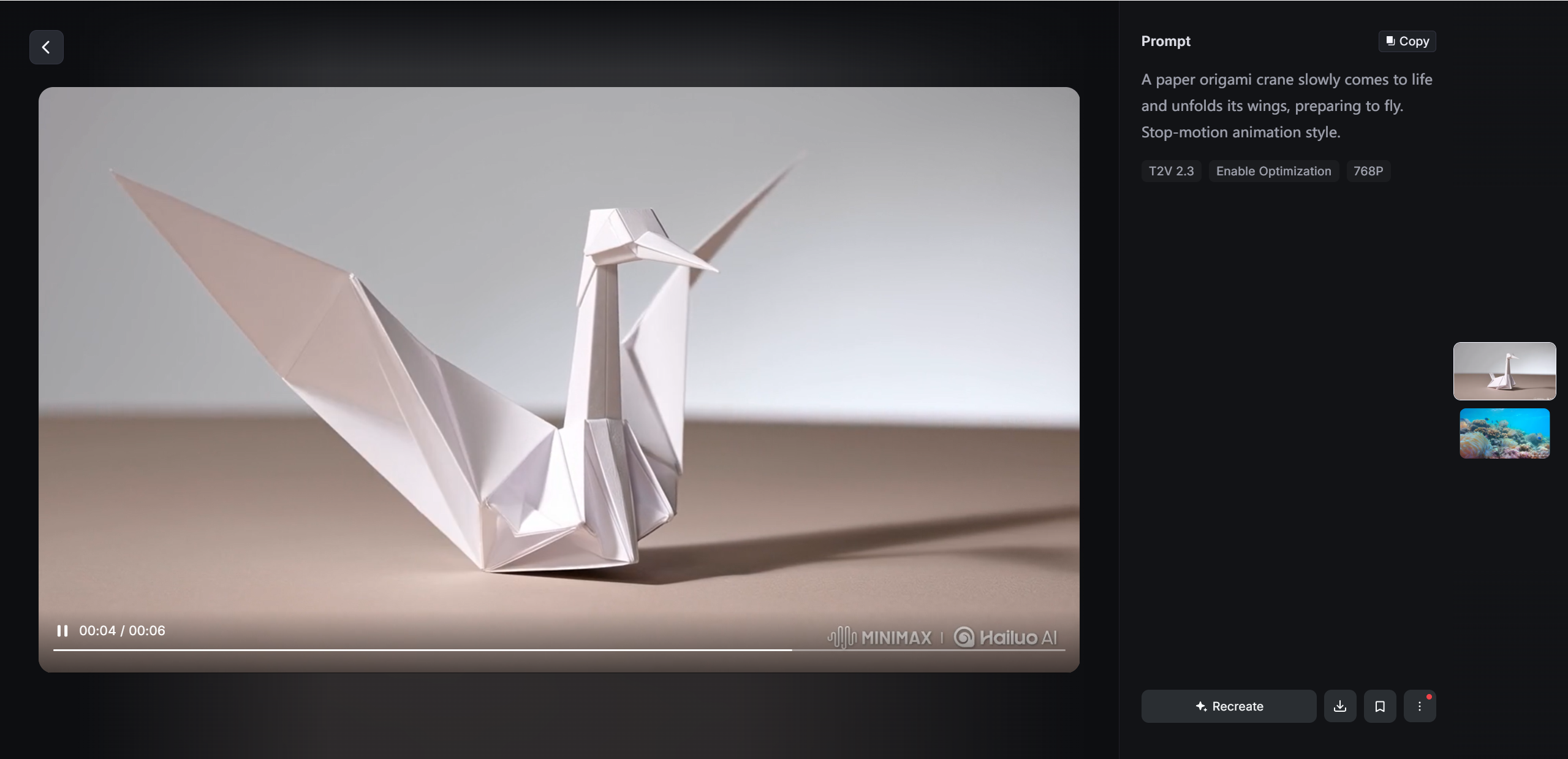Pause the origami crane video
The image size is (1568, 759).
click(62, 630)
